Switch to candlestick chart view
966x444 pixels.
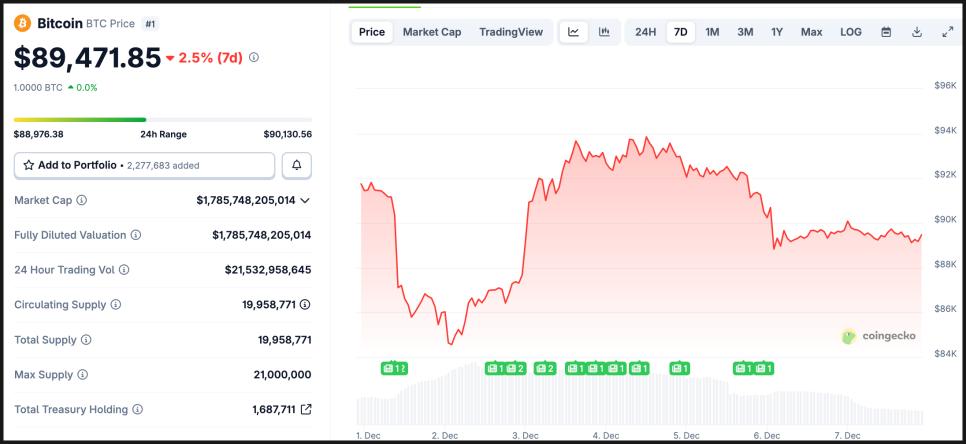[x=604, y=32]
